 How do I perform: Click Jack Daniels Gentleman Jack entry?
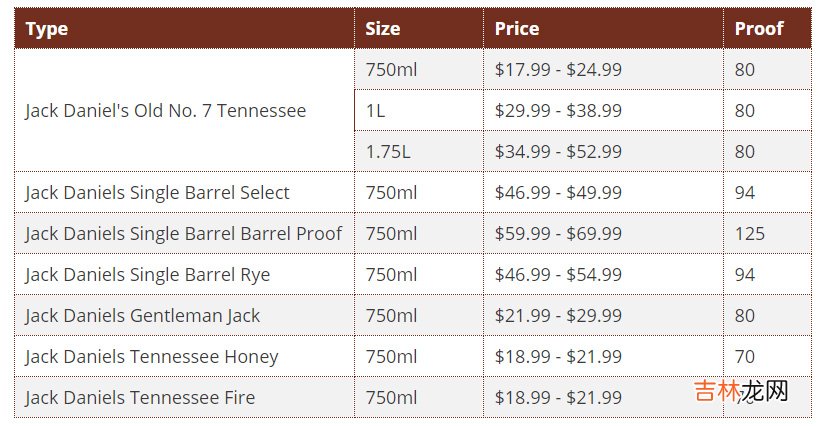[x=142, y=316]
